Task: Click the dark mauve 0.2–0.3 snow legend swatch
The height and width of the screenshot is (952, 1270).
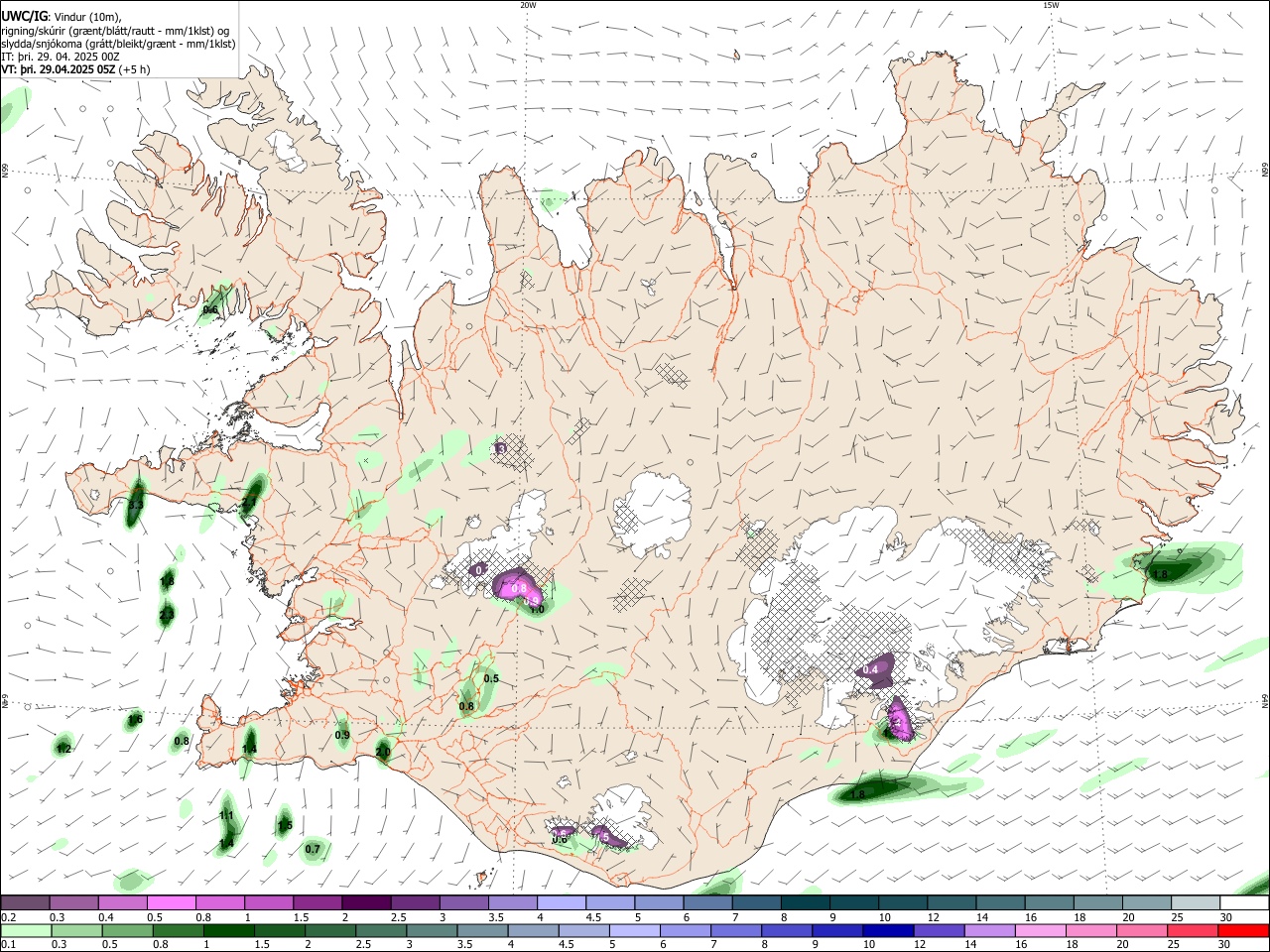Action: pyautogui.click(x=26, y=902)
